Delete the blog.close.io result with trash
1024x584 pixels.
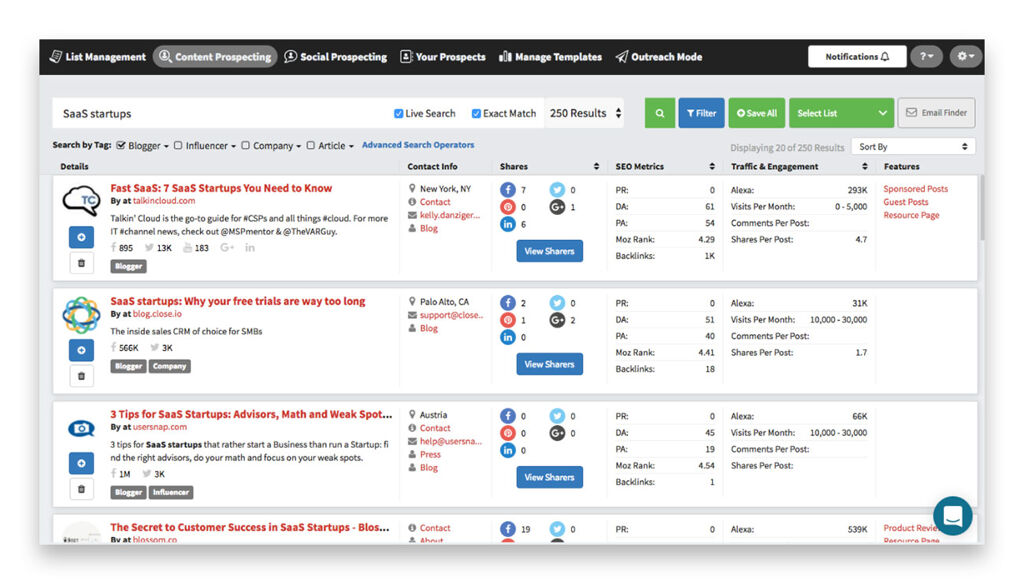point(82,376)
